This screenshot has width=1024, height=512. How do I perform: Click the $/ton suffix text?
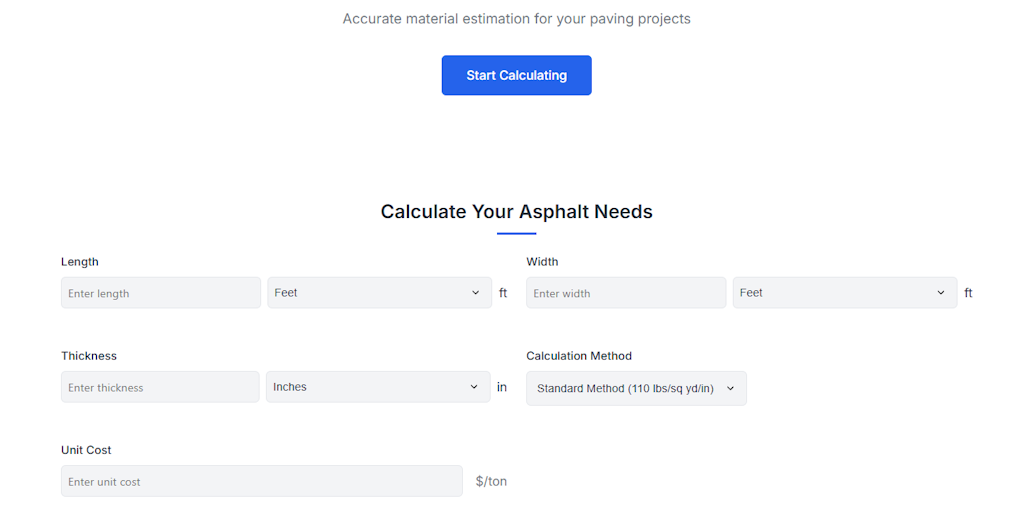491,481
